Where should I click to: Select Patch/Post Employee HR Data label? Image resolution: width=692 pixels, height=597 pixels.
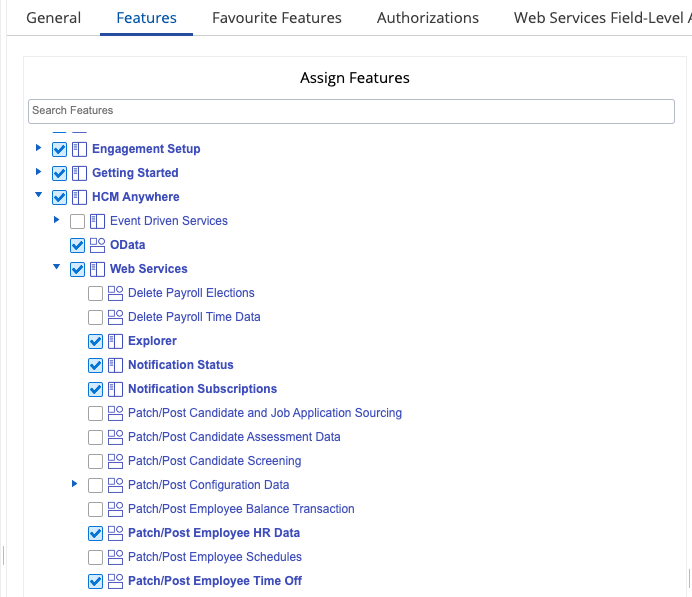213,533
